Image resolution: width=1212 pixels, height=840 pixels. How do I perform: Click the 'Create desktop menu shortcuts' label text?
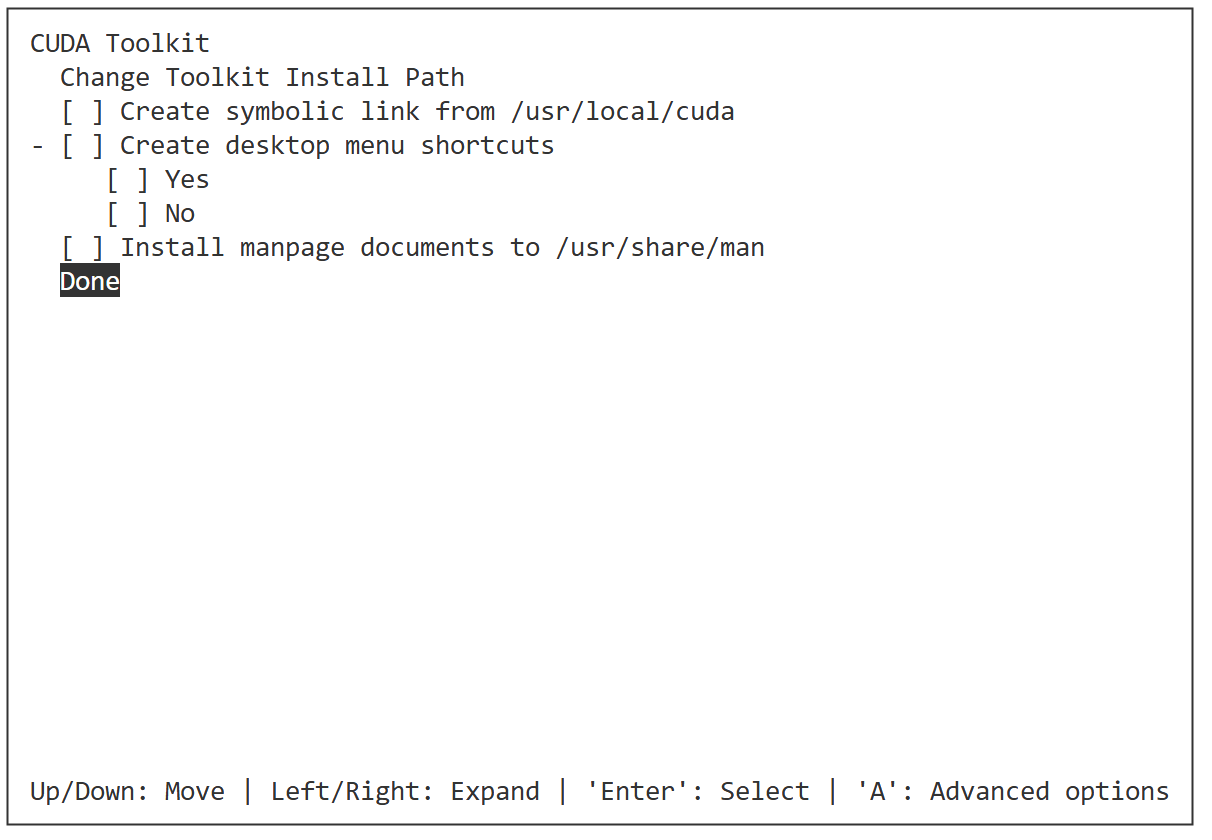[337, 146]
